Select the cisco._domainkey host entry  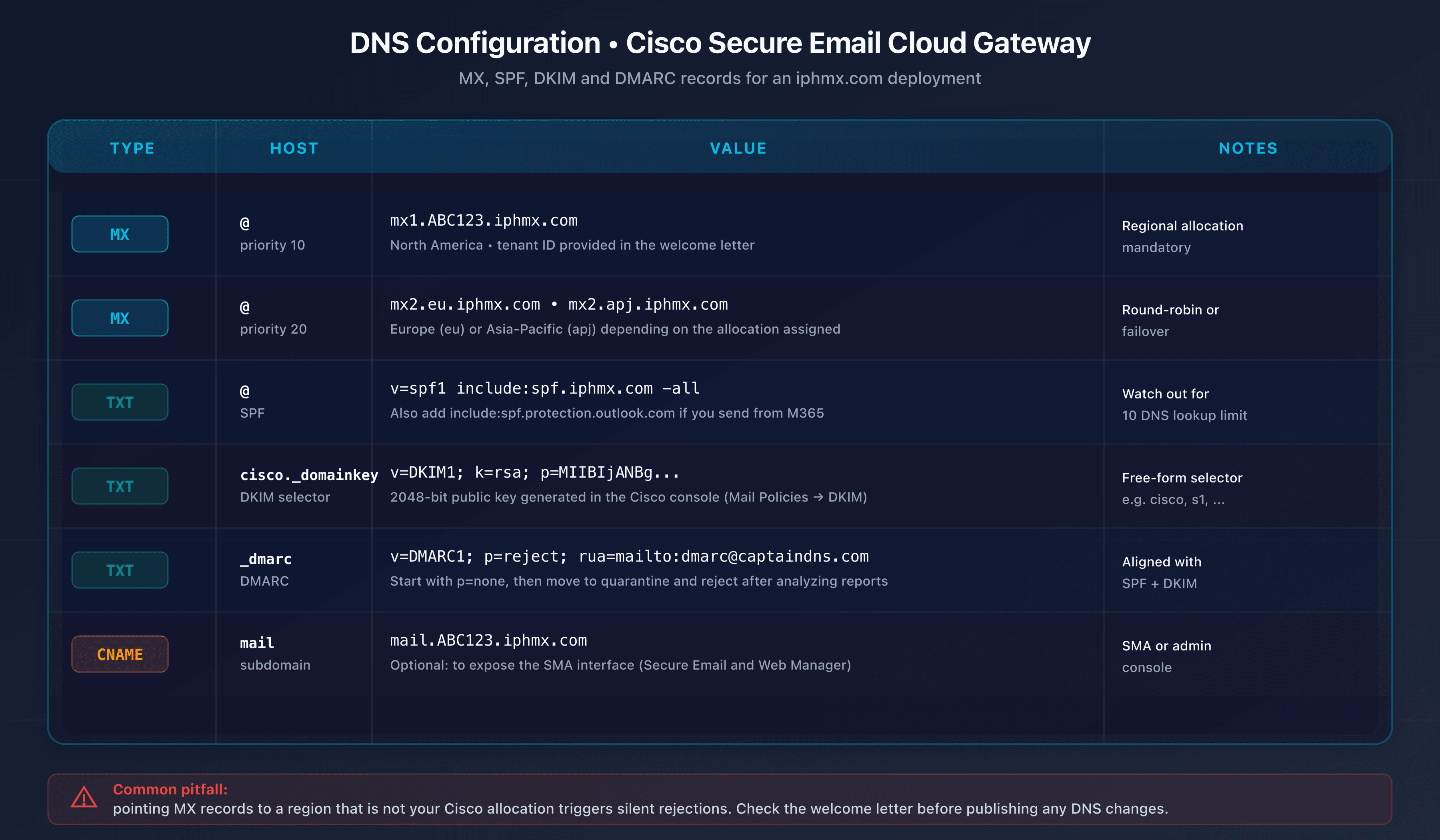coord(308,474)
